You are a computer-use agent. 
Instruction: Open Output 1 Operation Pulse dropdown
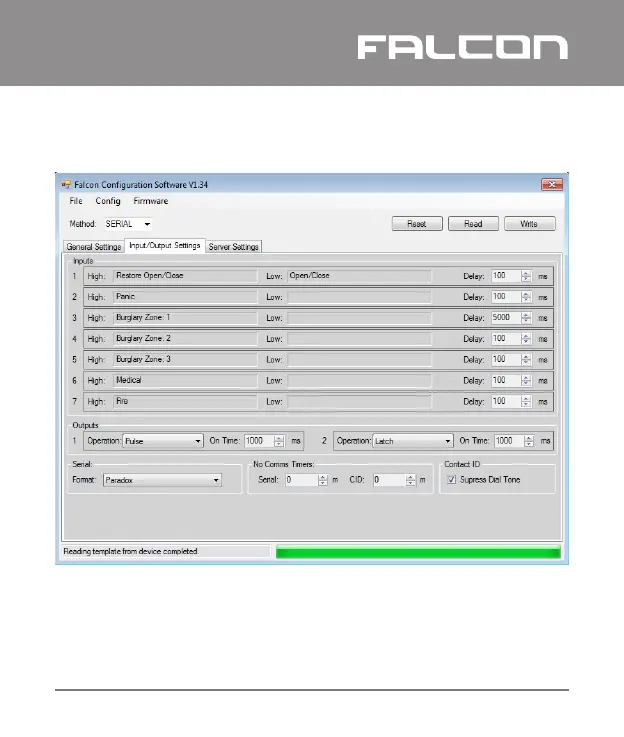[163, 441]
